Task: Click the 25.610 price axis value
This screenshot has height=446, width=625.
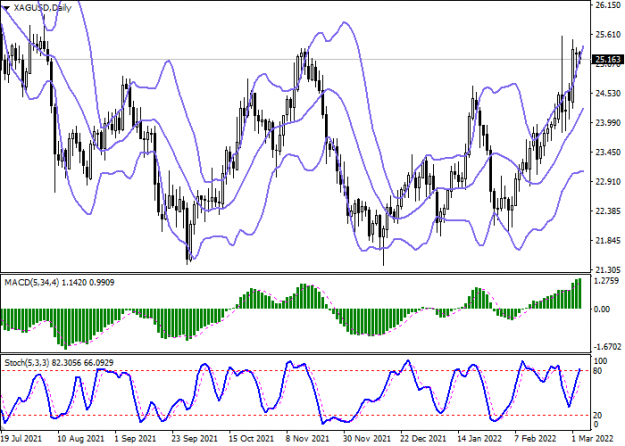Action: [x=607, y=35]
